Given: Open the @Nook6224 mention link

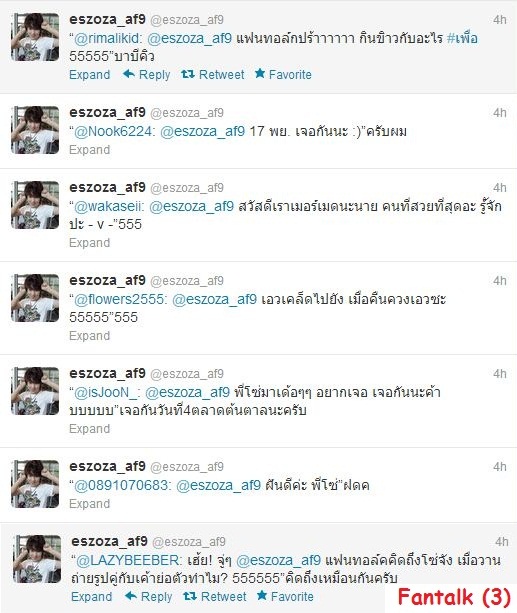Looking at the screenshot, I should tap(113, 131).
